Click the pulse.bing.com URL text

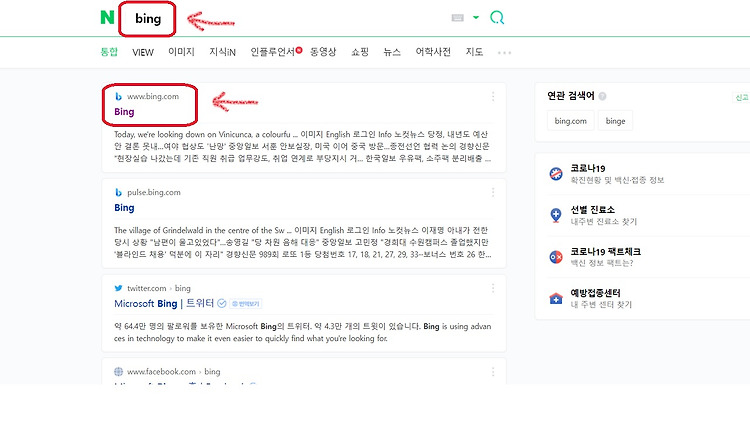point(154,192)
